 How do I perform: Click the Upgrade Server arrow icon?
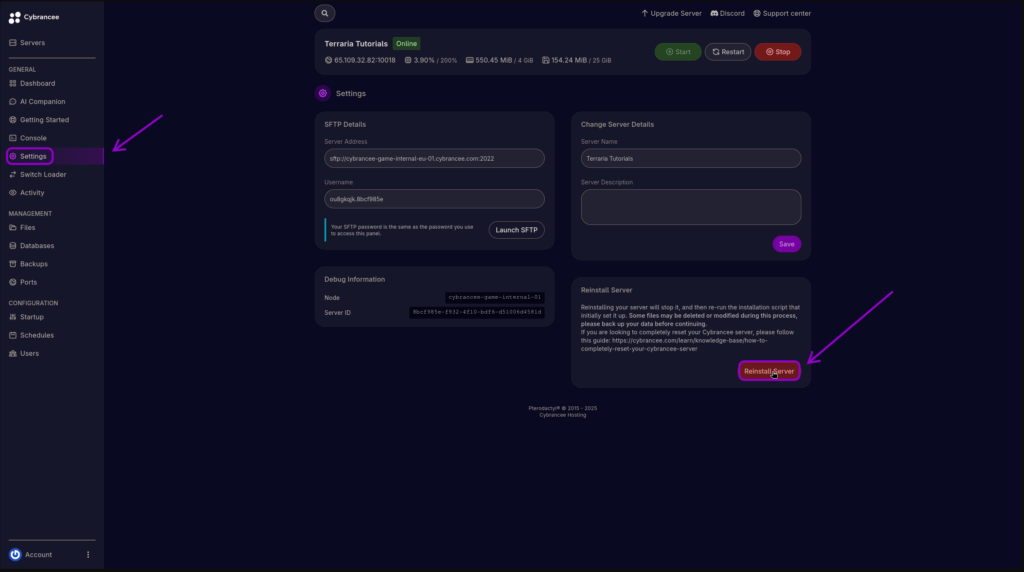pos(645,13)
